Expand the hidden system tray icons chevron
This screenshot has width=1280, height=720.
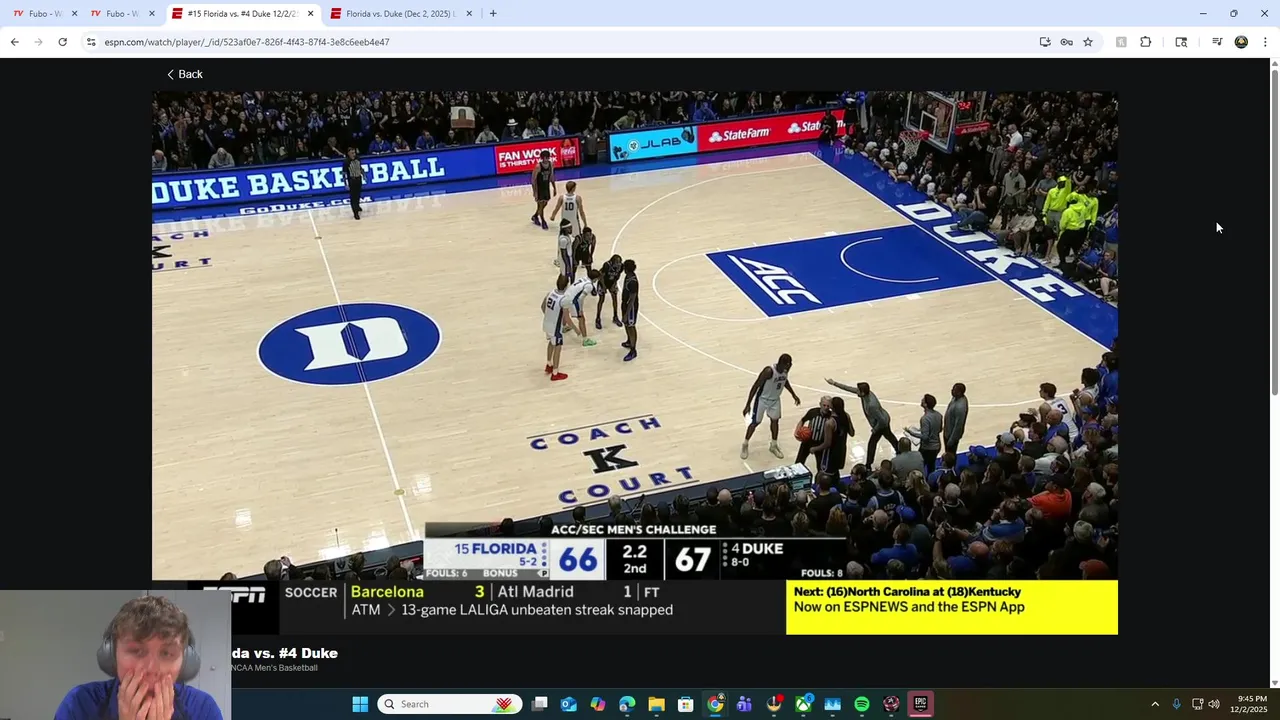click(x=1155, y=704)
